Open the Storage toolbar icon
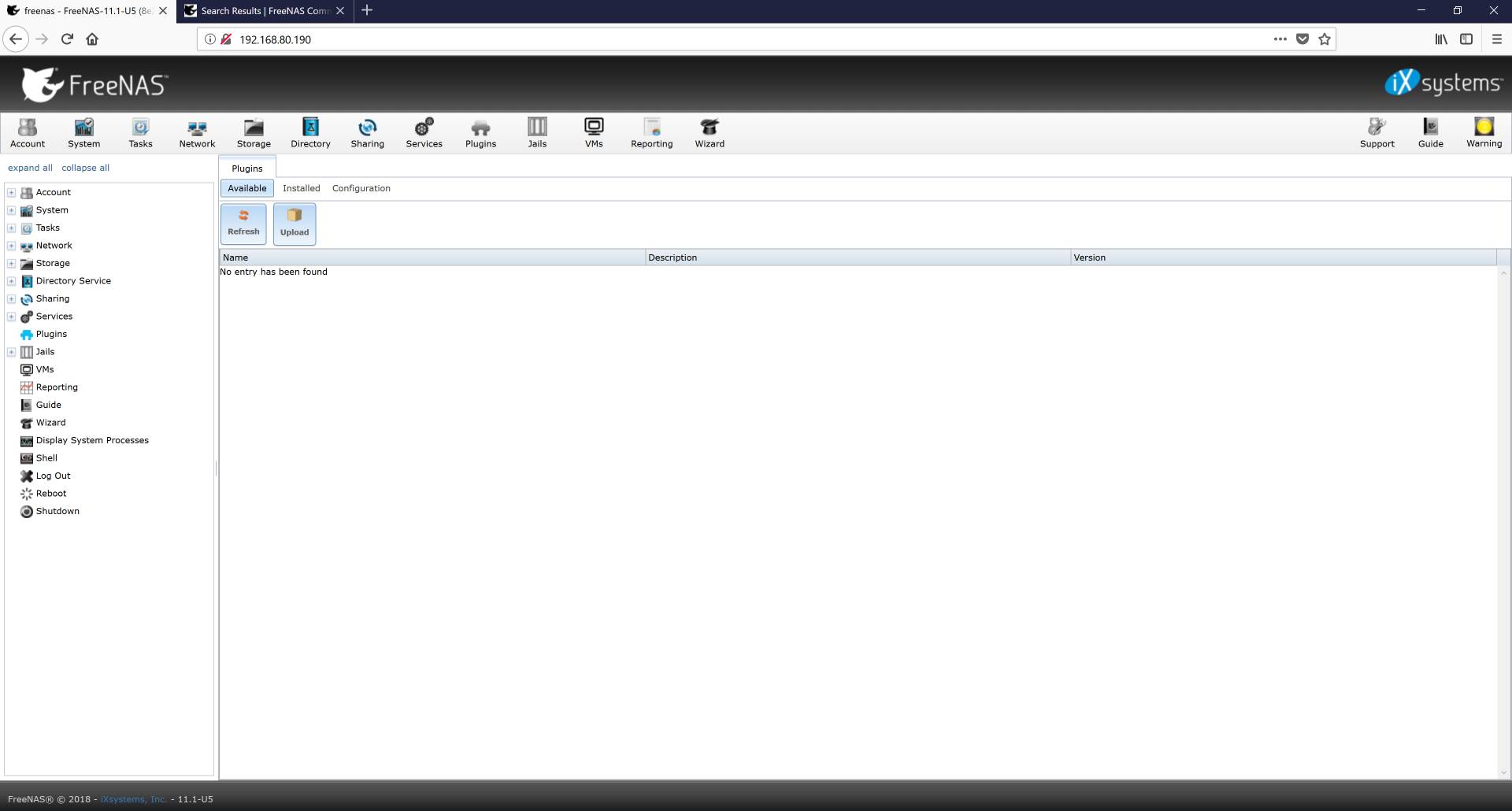The width and height of the screenshot is (1512, 811). (x=254, y=133)
